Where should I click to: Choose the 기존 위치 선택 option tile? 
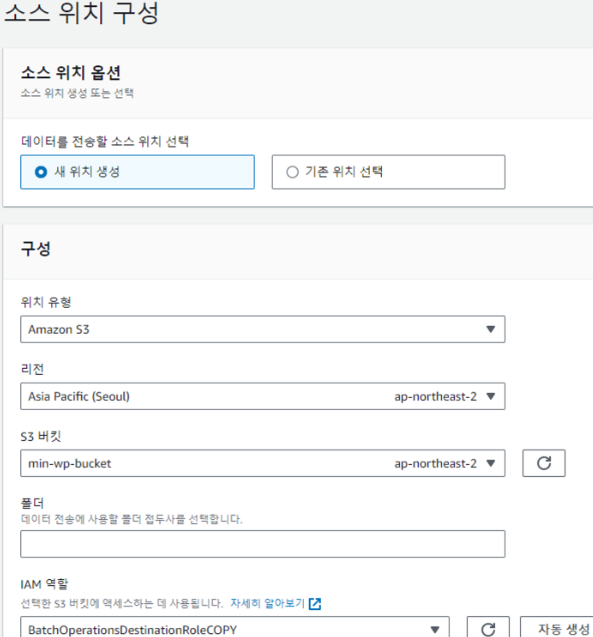point(388,172)
